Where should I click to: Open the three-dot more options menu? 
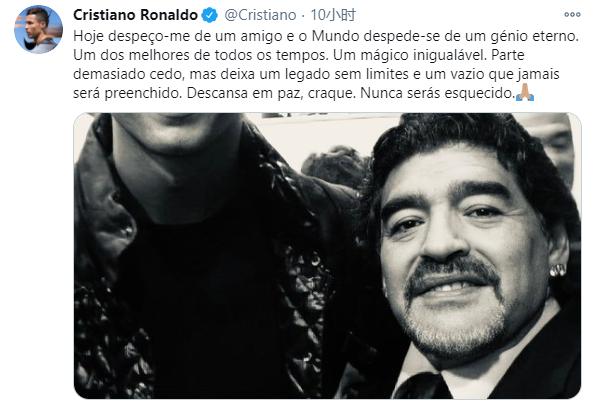pos(572,15)
